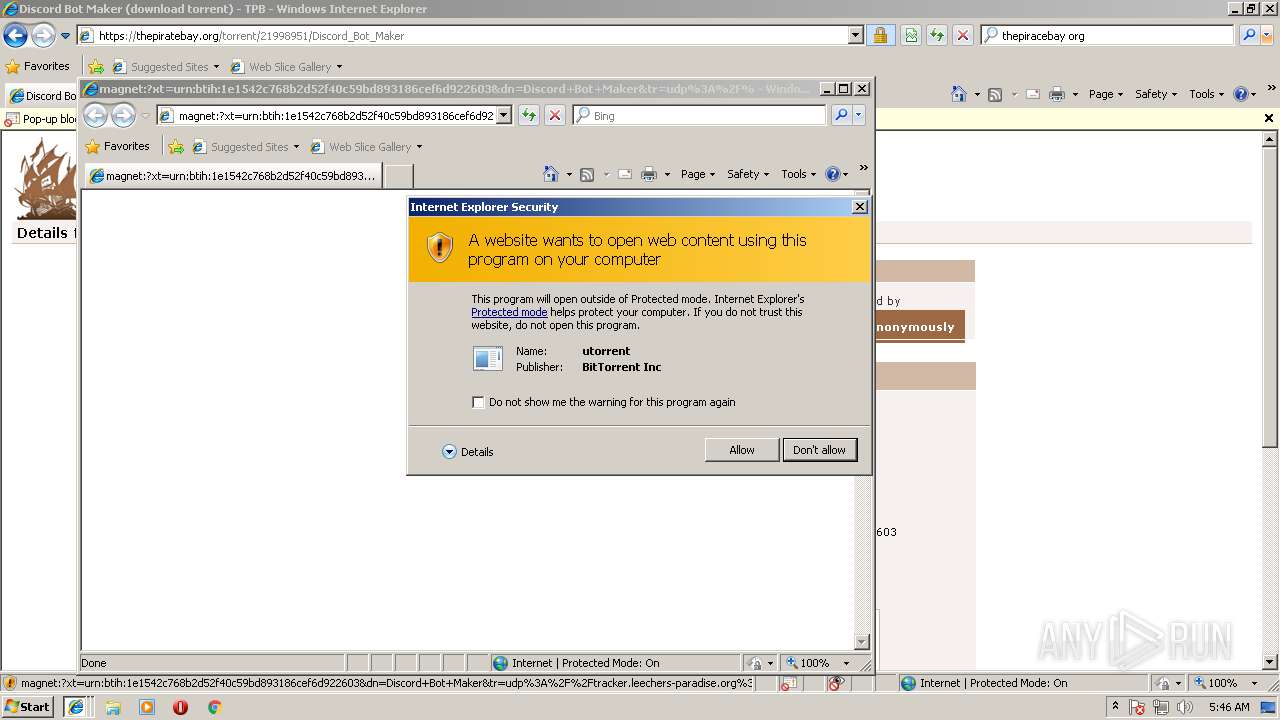The width and height of the screenshot is (1280, 720).
Task: Click the RSS feeds icon in main window
Action: (995, 94)
